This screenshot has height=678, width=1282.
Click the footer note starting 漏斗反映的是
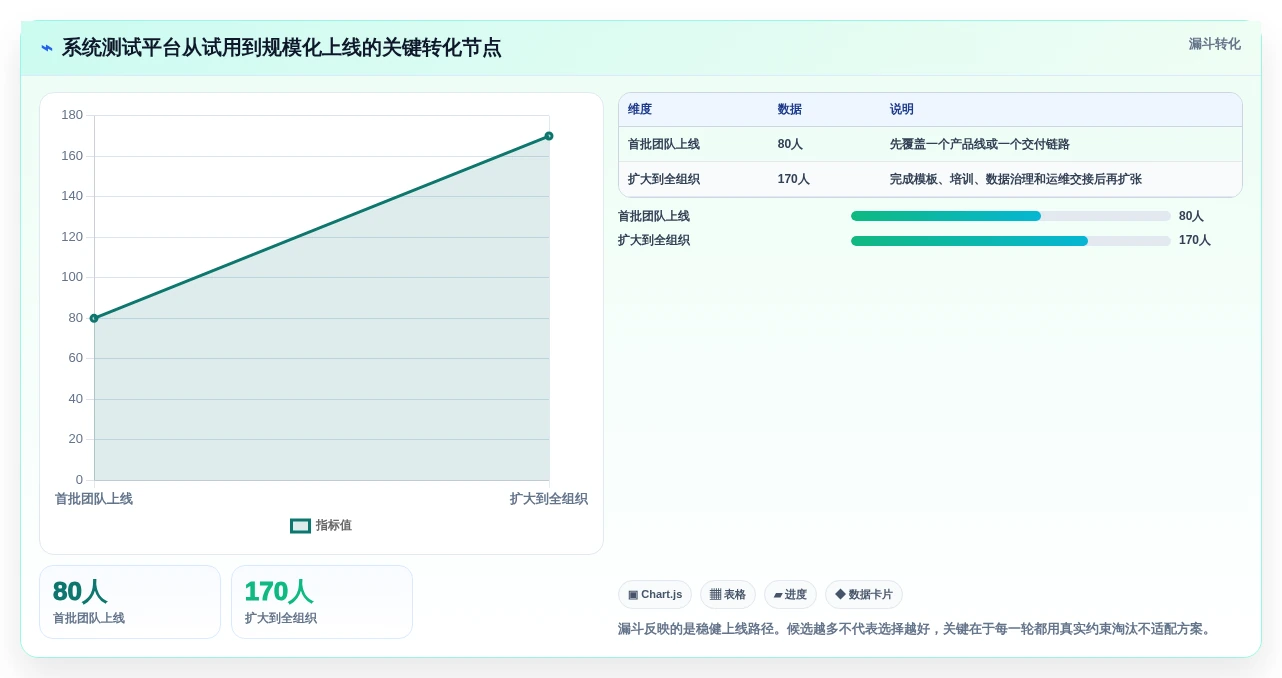pyautogui.click(x=917, y=629)
